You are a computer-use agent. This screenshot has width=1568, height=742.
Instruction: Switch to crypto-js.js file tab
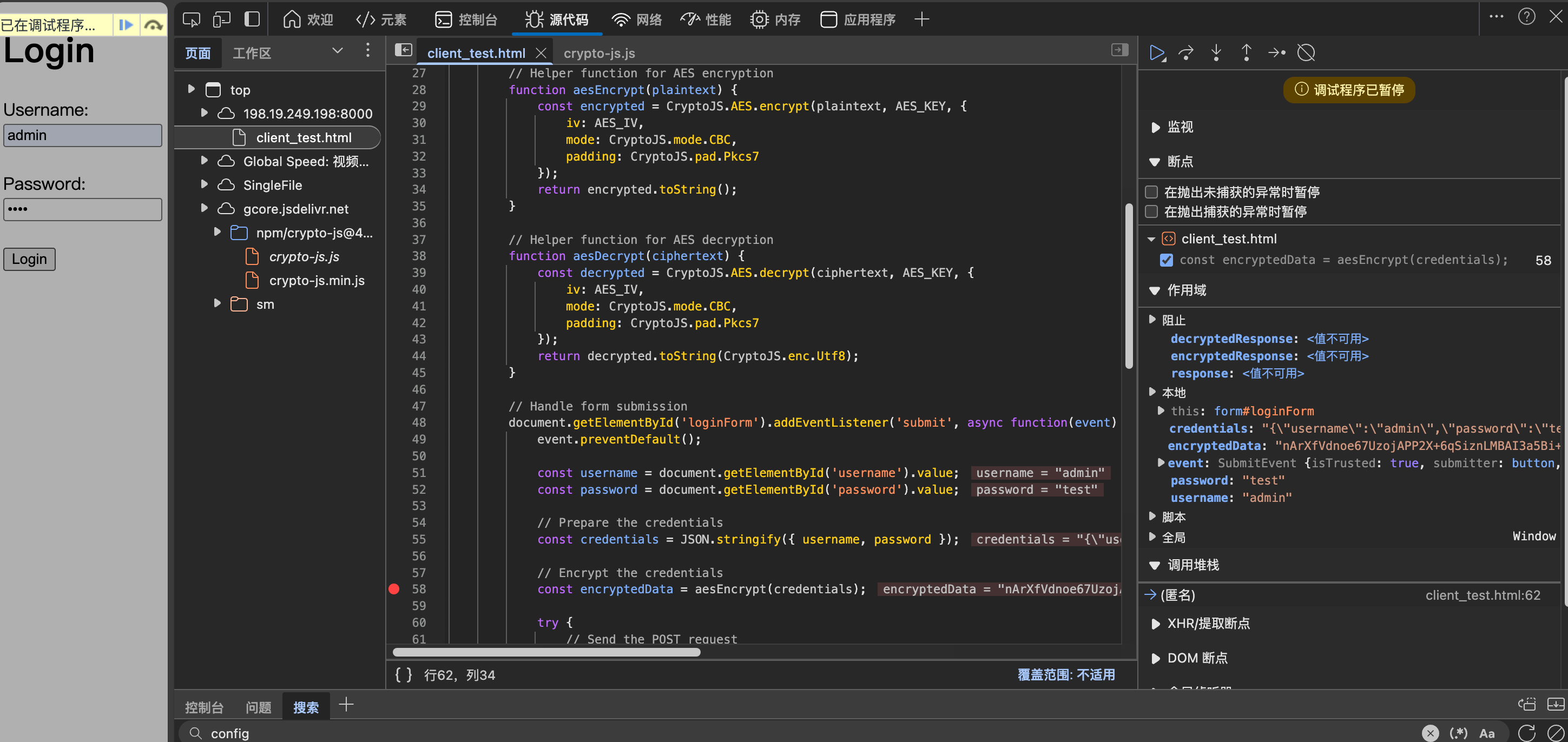(599, 53)
